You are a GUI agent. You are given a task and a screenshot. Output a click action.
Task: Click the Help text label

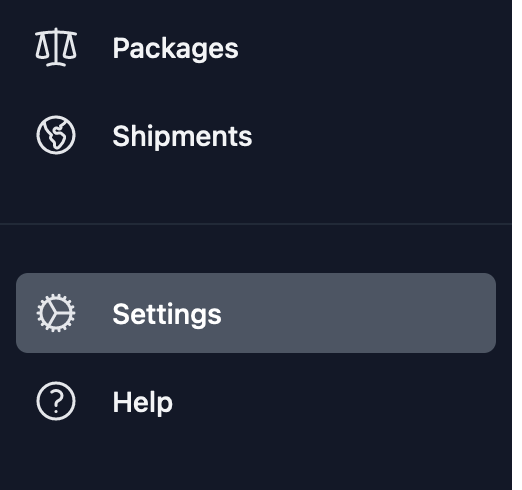point(143,402)
